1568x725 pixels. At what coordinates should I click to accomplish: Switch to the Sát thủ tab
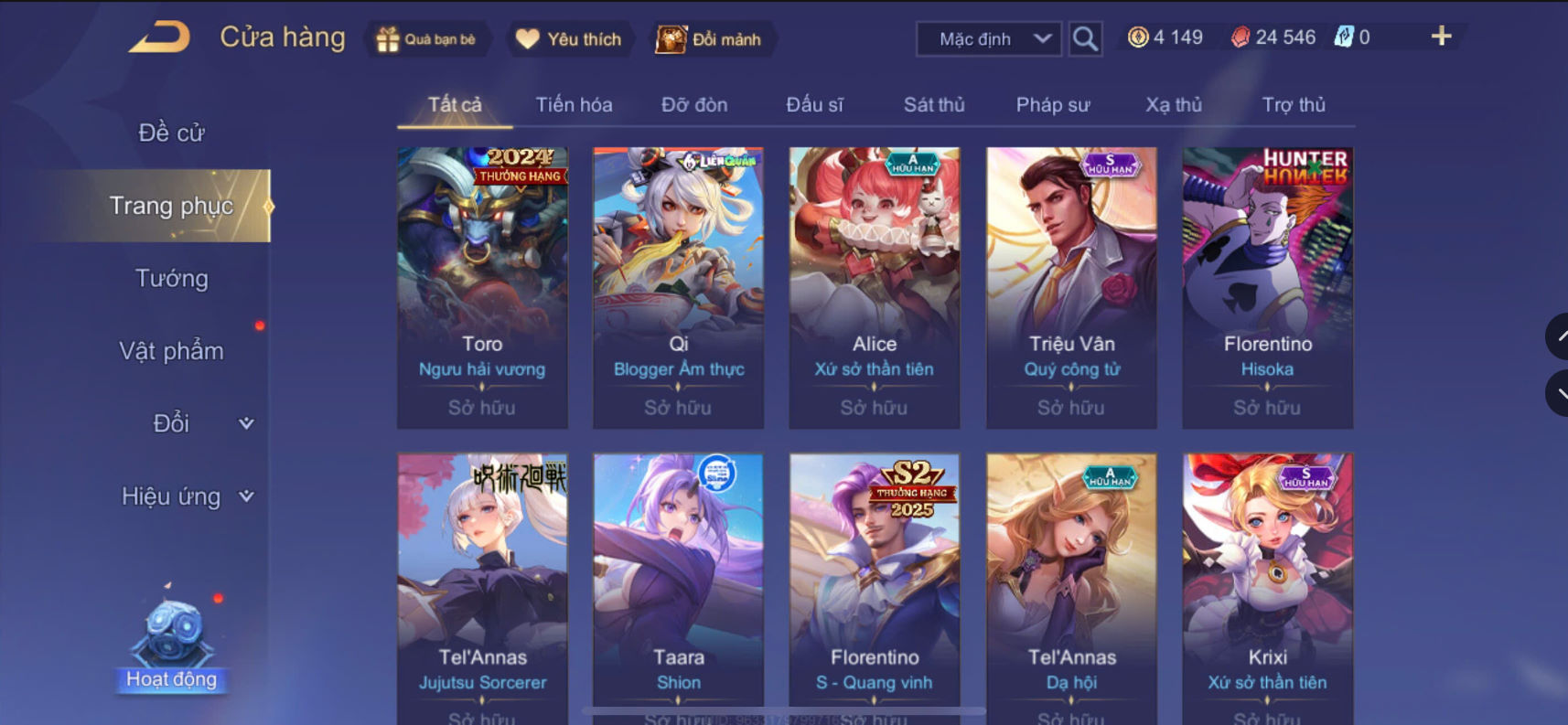[934, 104]
